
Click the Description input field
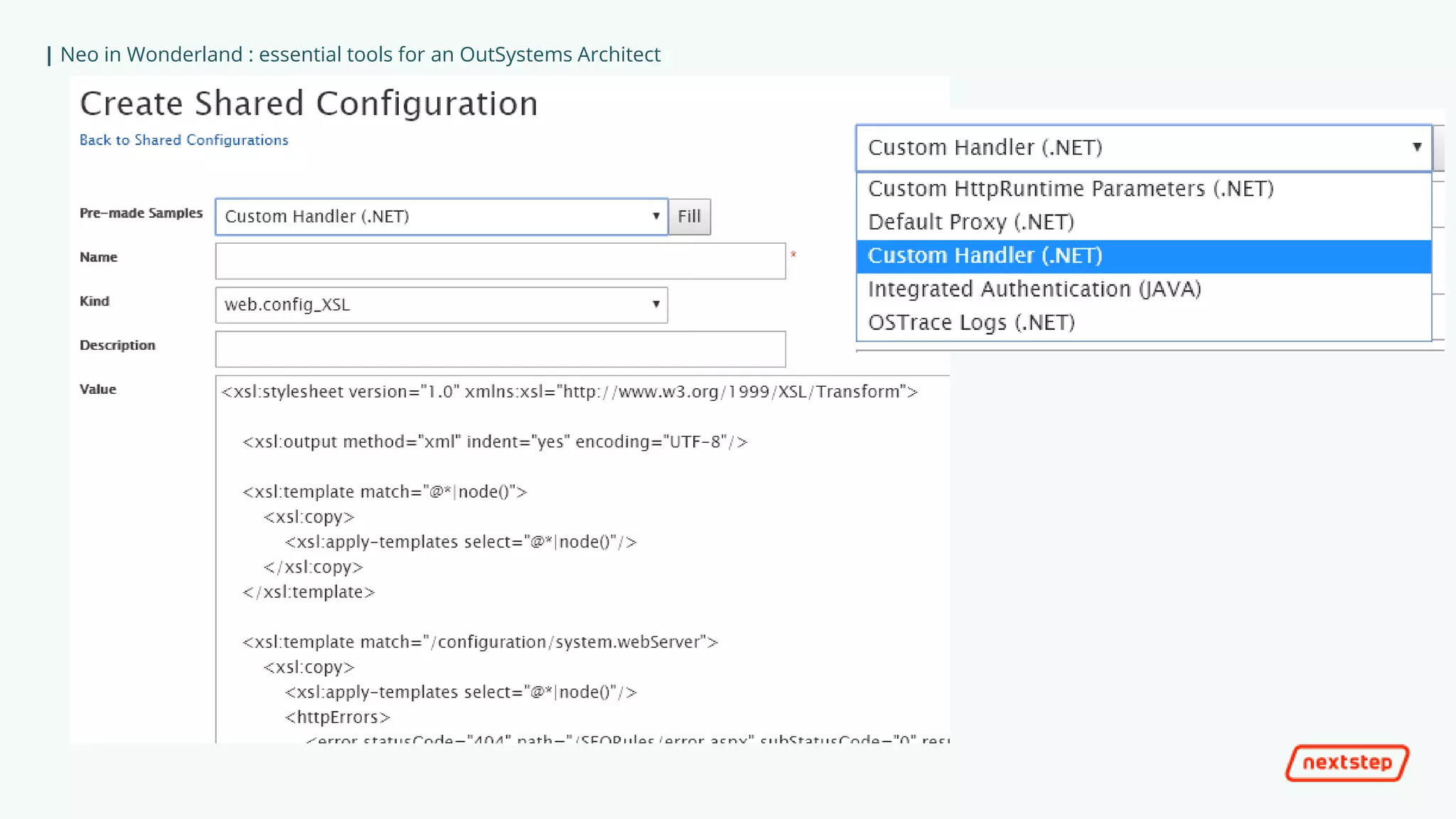pyautogui.click(x=500, y=349)
